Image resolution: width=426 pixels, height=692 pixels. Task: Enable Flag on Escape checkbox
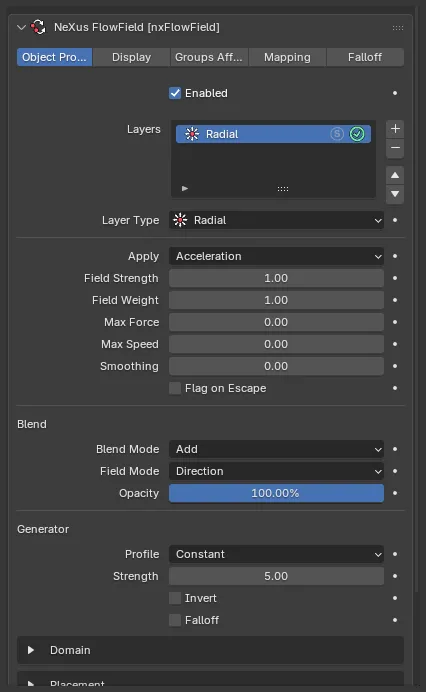pos(175,388)
